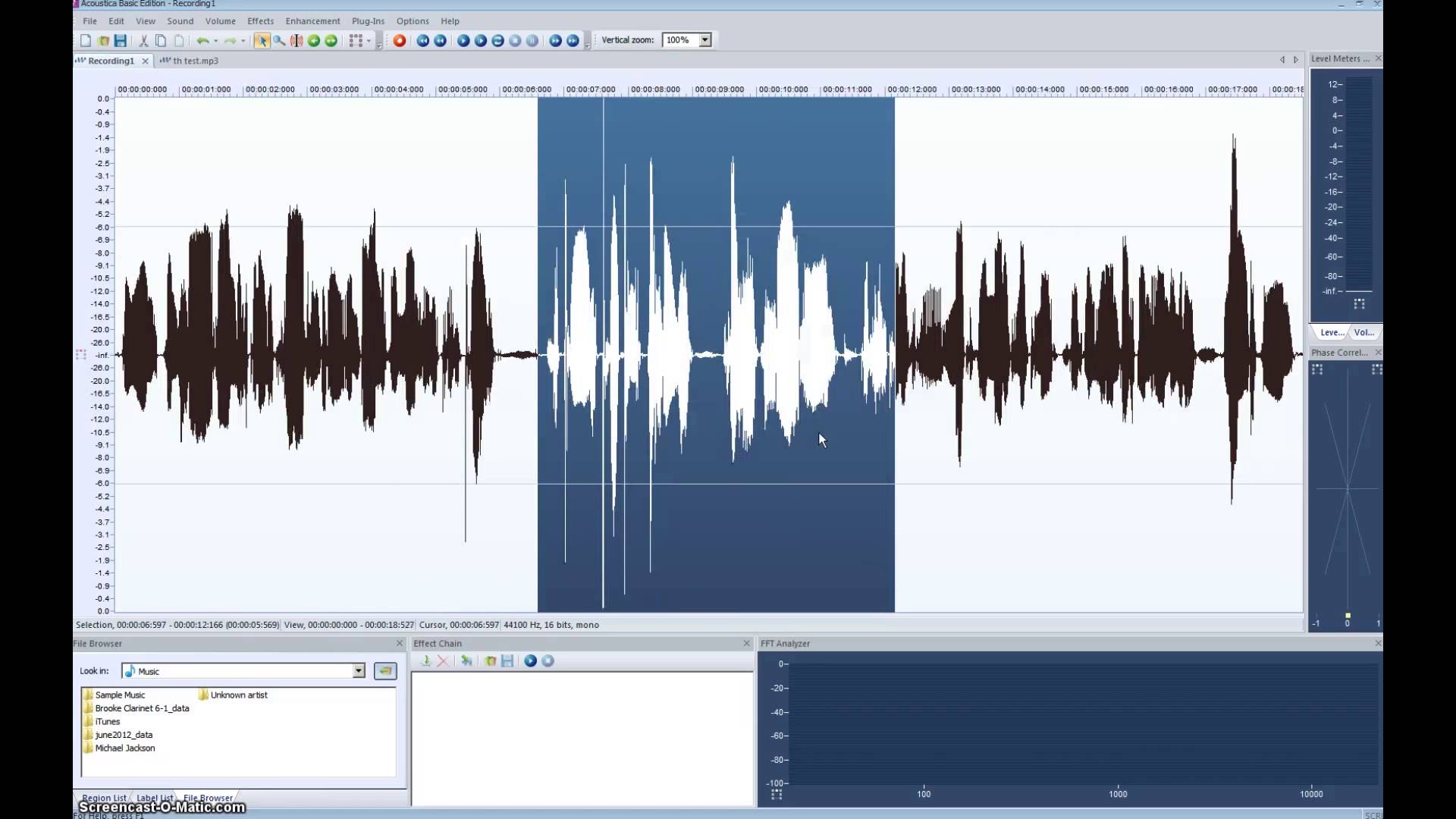
Task: Open the Effect Chain load-preset folder icon
Action: (490, 661)
